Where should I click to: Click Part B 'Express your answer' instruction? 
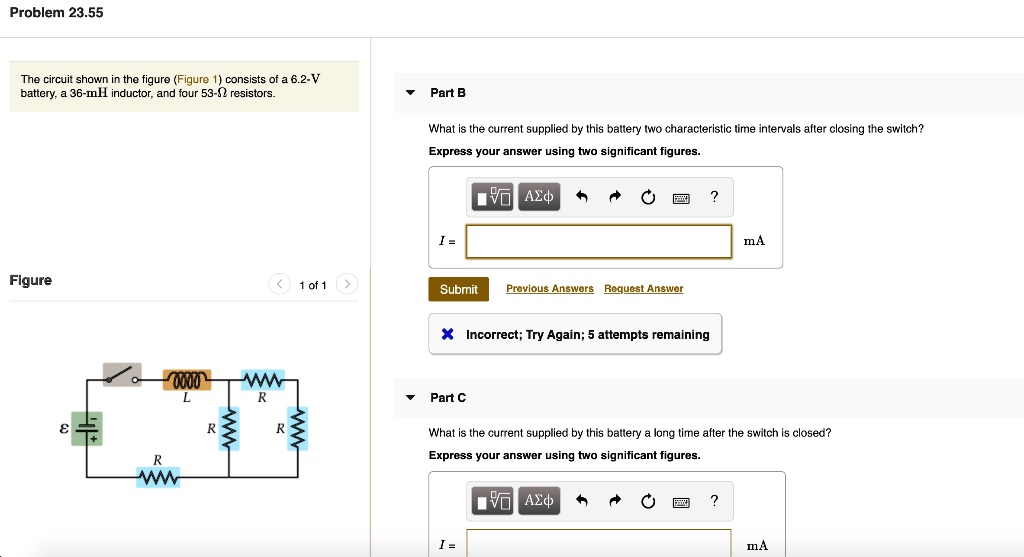tap(564, 151)
